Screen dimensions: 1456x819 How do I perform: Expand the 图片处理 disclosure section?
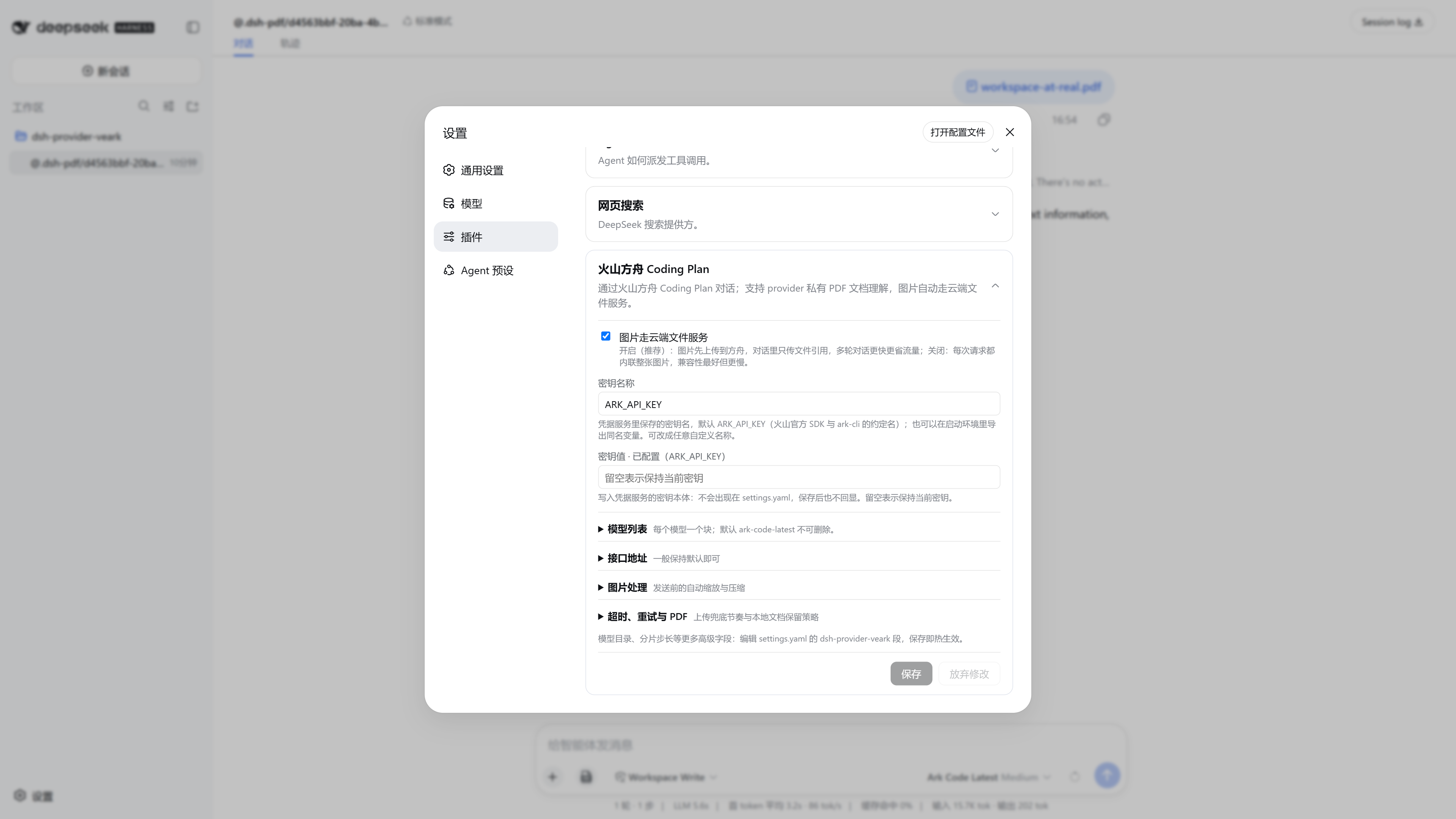coord(799,588)
